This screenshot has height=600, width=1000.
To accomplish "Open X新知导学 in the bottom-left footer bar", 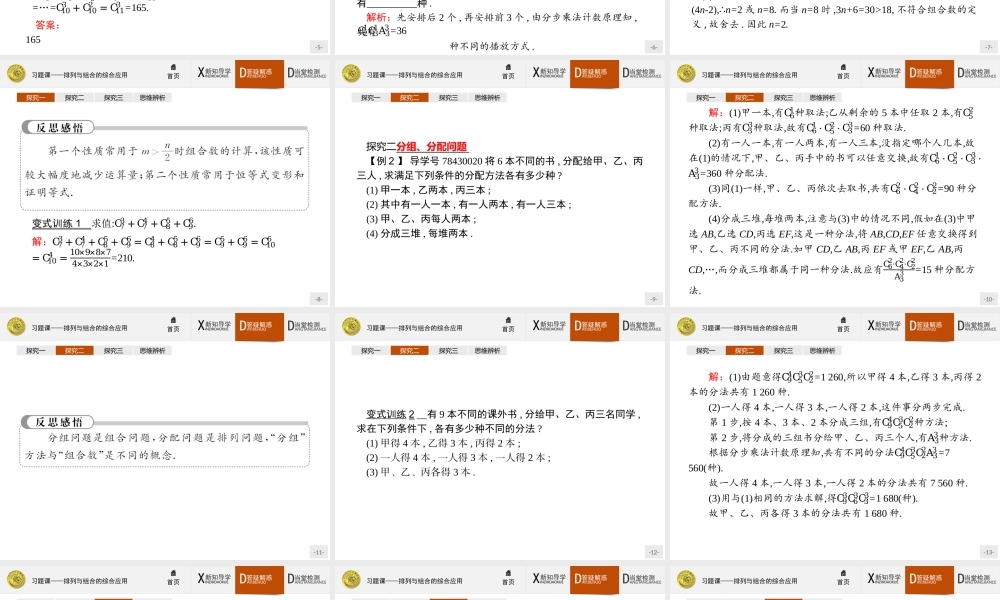I will (213, 578).
